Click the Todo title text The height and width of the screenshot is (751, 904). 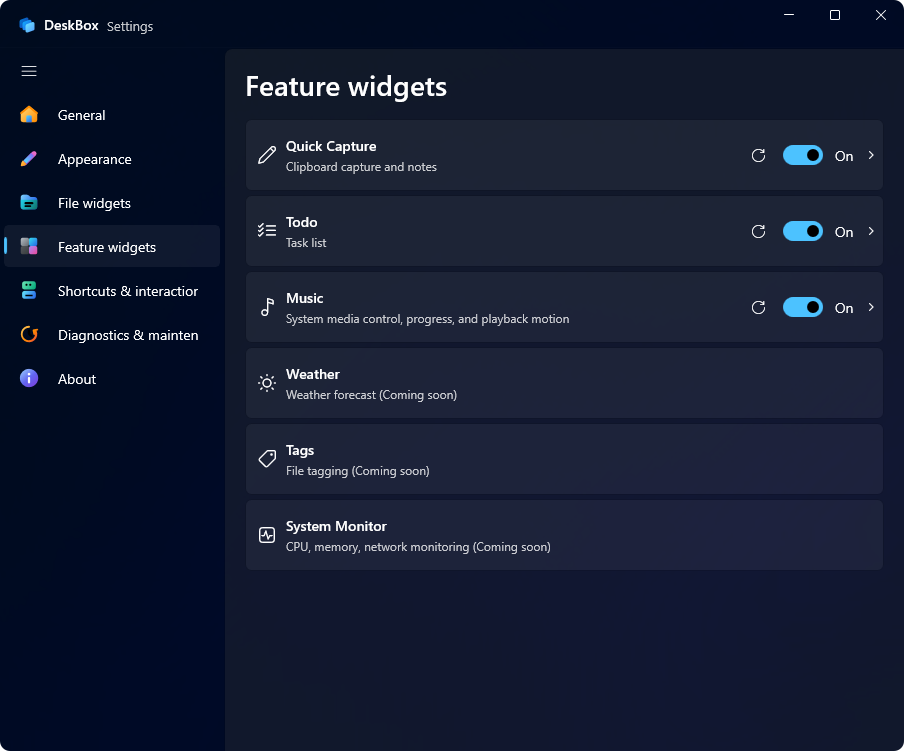302,222
